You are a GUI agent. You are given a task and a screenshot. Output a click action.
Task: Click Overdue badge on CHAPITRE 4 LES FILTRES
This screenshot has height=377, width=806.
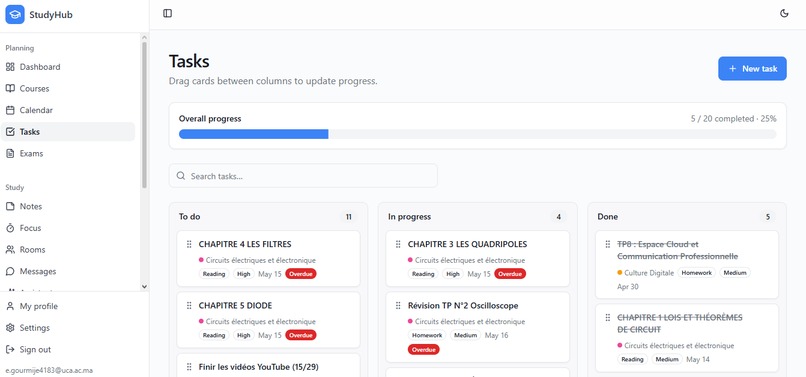(301, 274)
